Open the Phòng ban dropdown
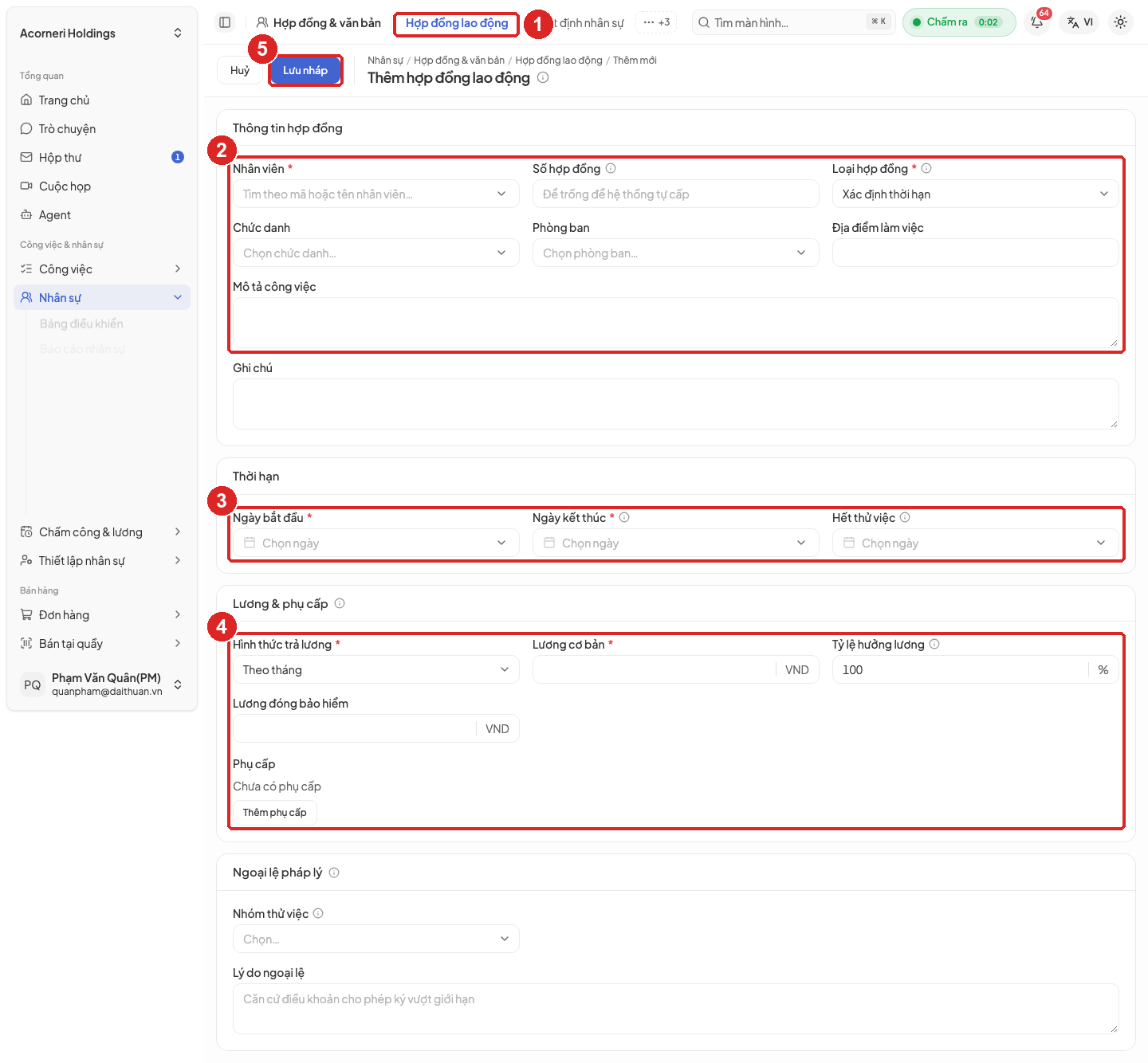This screenshot has width=1148, height=1063. [676, 253]
